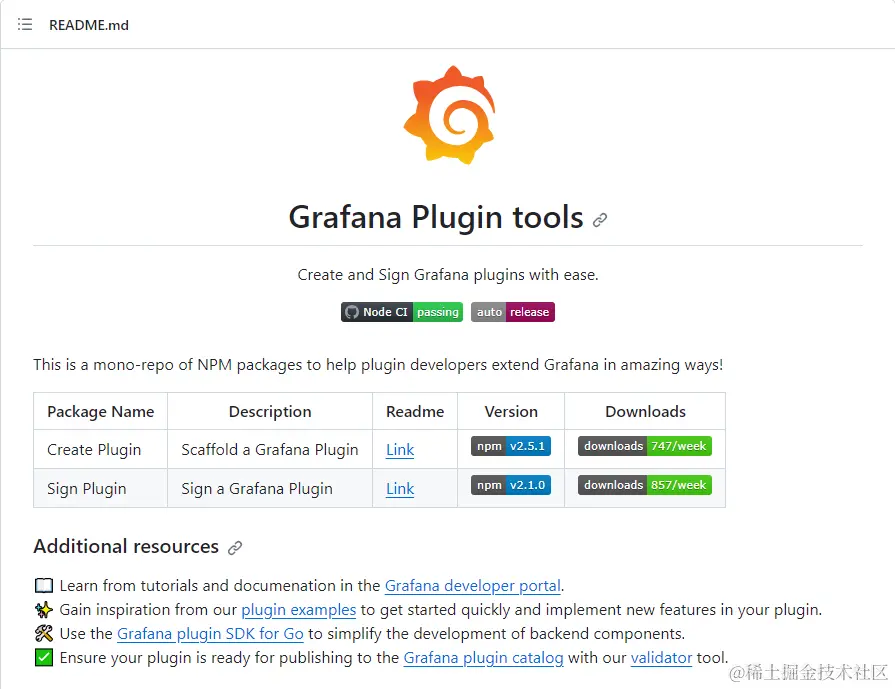Click the Create Plugin table cell
The width and height of the screenshot is (895, 689).
pos(100,450)
